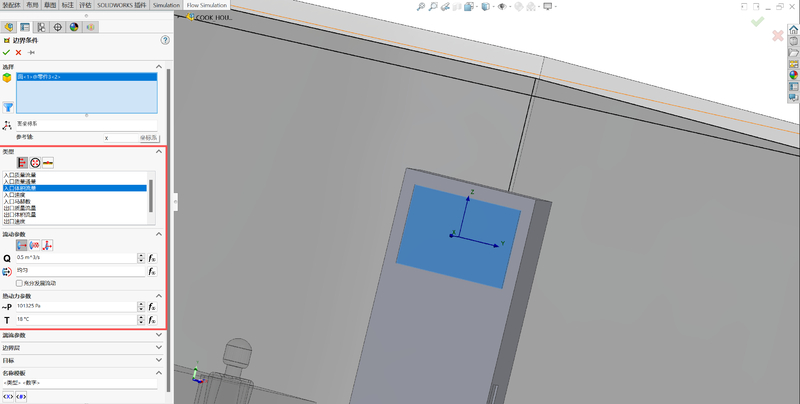
Task: Open dependency function for the velocity profile field
Action: point(152,271)
